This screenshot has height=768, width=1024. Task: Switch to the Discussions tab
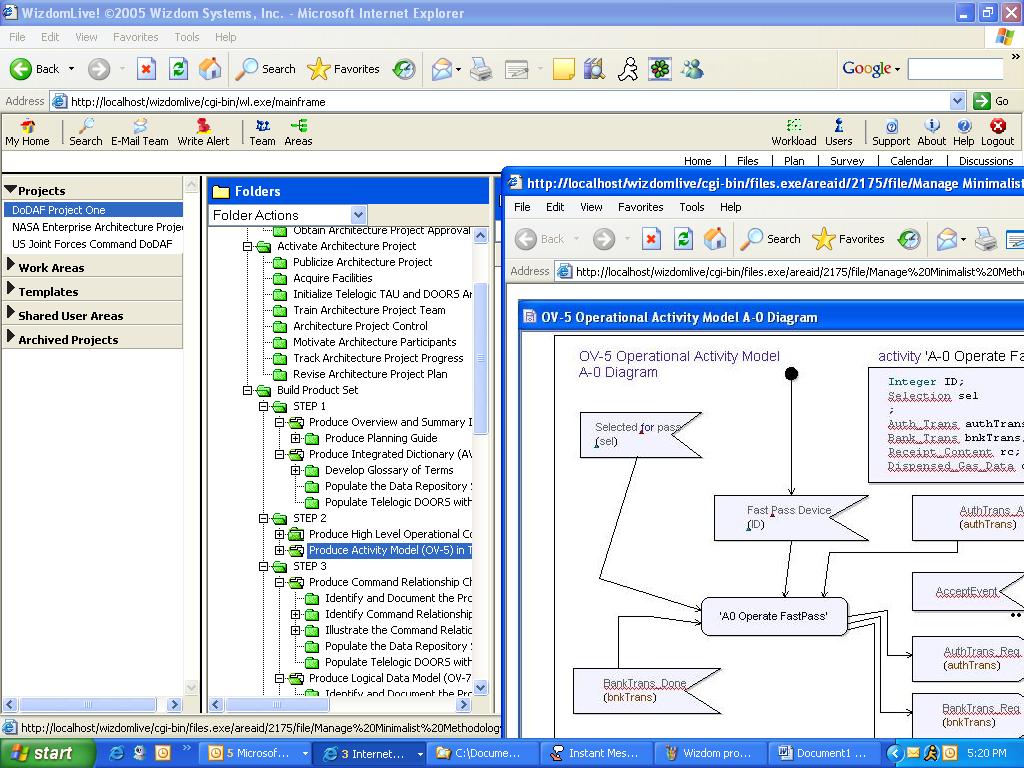[x=985, y=160]
